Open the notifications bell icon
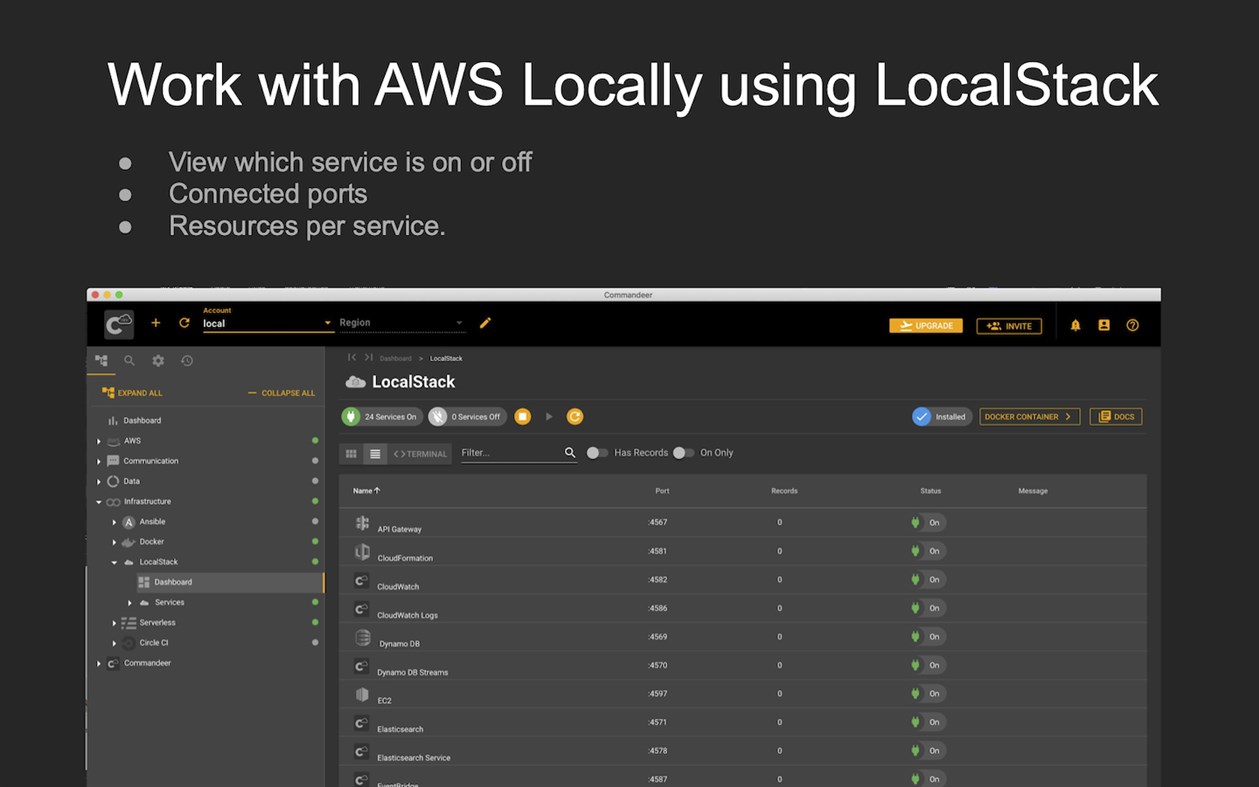The width and height of the screenshot is (1259, 787). [x=1075, y=325]
